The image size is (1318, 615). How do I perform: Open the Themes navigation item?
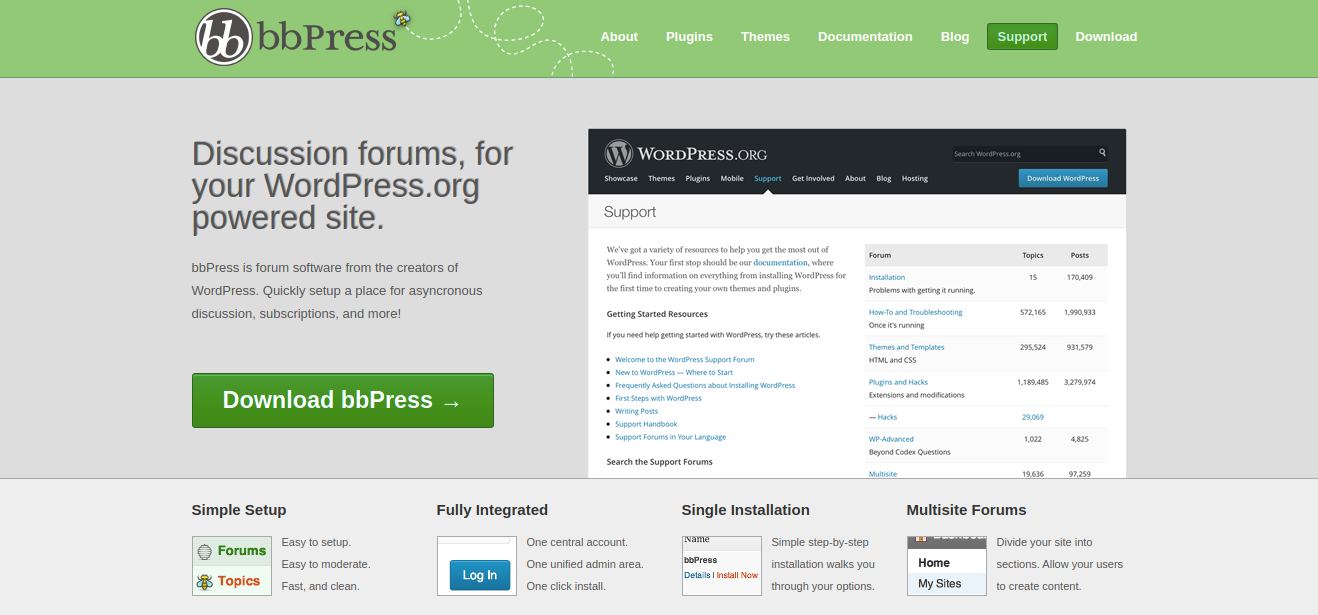pos(765,36)
